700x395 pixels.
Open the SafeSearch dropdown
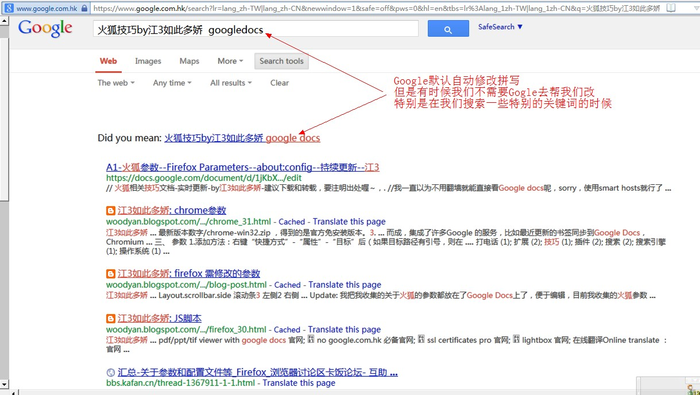pyautogui.click(x=500, y=27)
